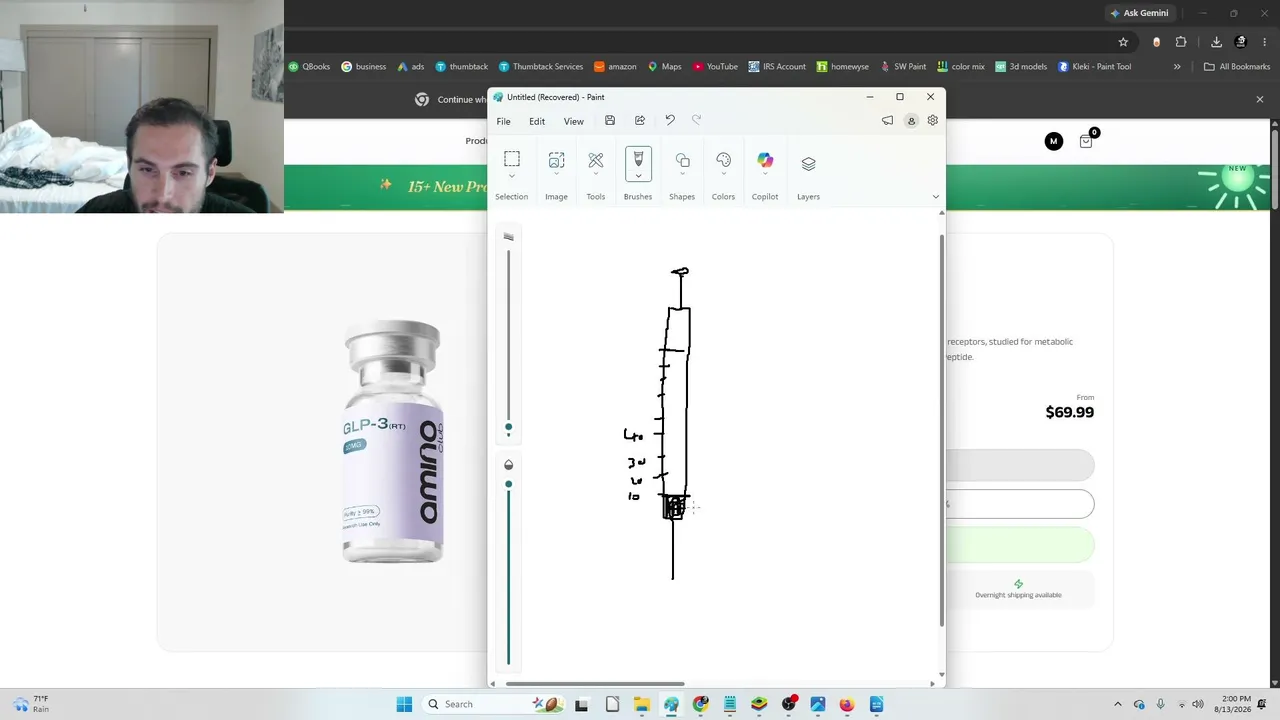This screenshot has height=720, width=1280.
Task: Dismiss the Chrome notification bar
Action: click(x=1260, y=99)
